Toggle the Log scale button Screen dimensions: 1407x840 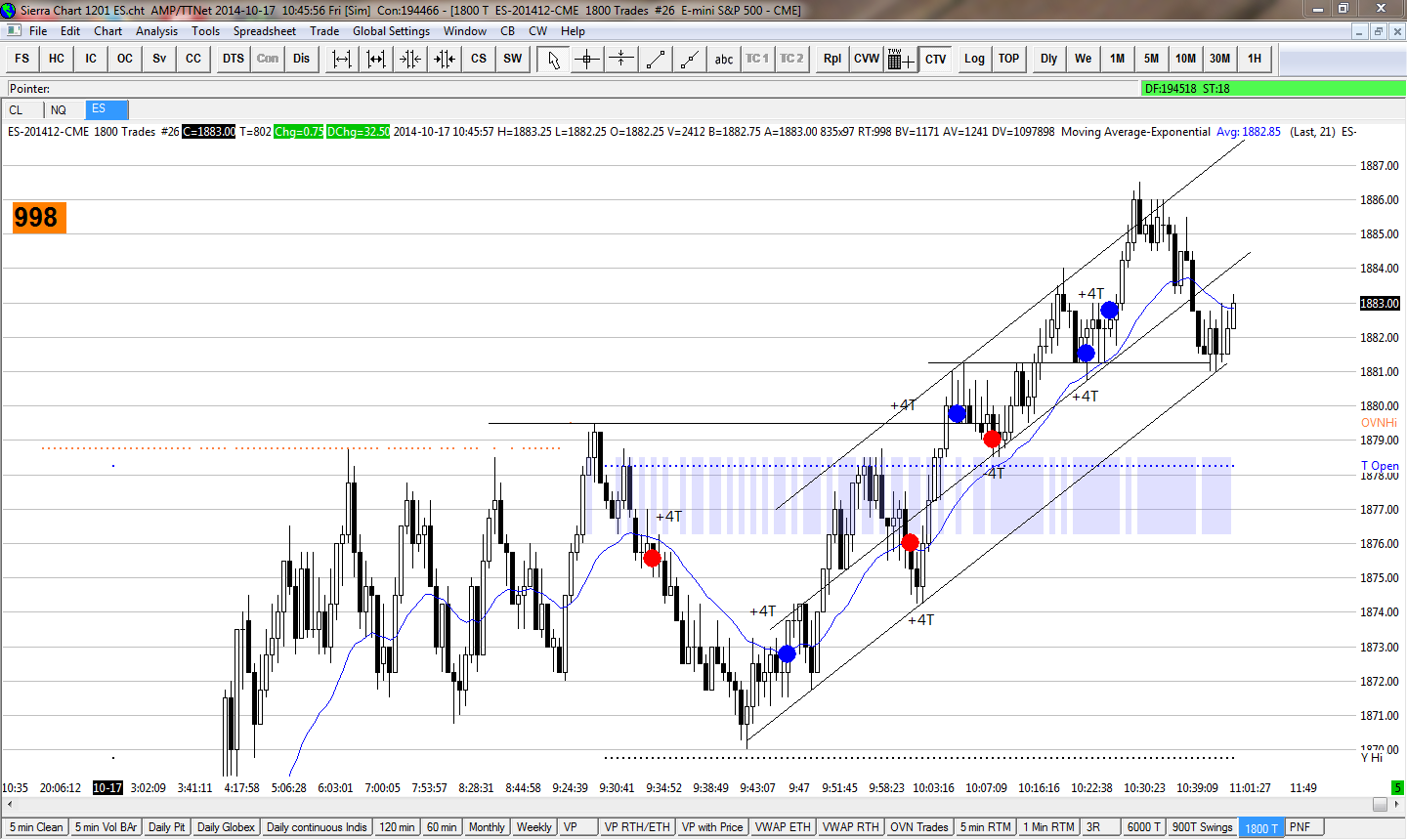coord(974,59)
